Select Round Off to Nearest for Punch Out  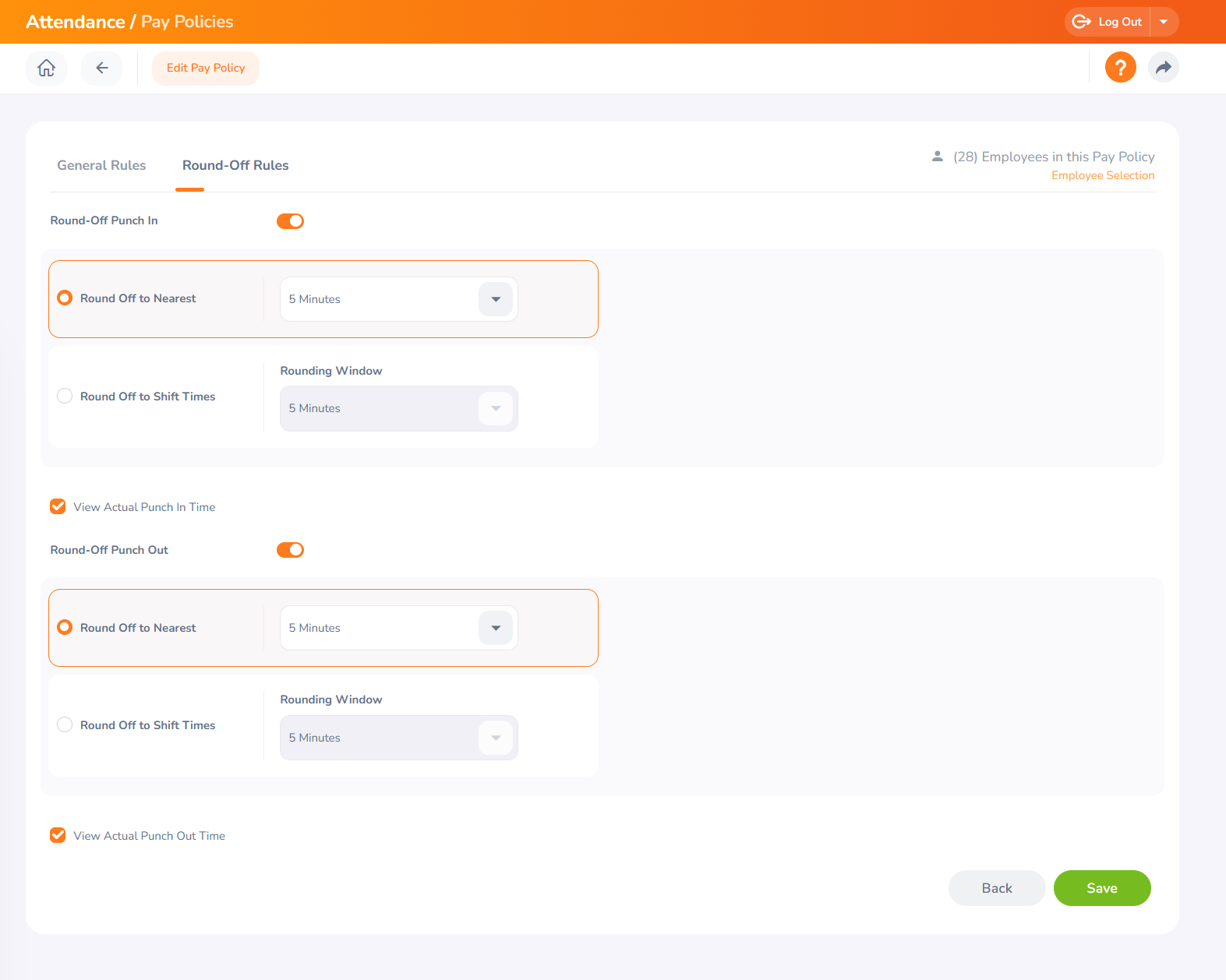[x=65, y=628]
